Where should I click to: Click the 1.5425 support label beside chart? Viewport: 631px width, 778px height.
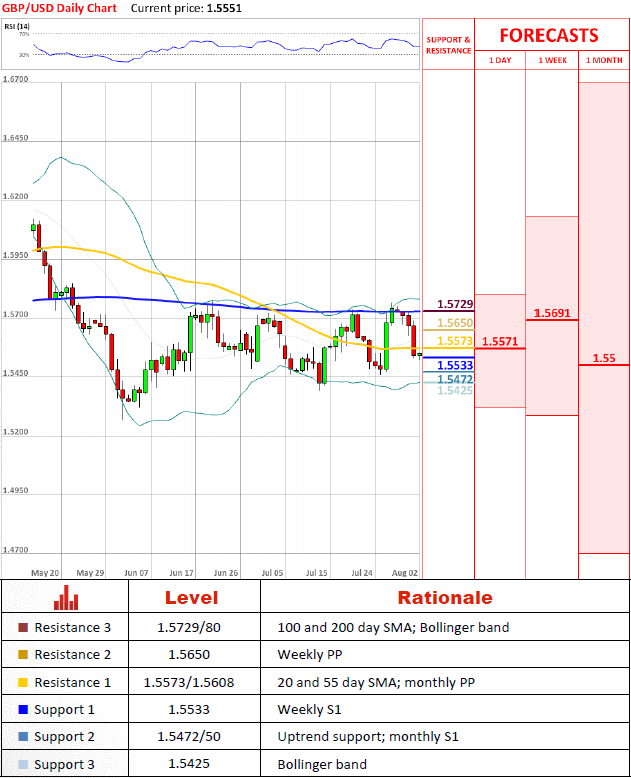pyautogui.click(x=455, y=390)
